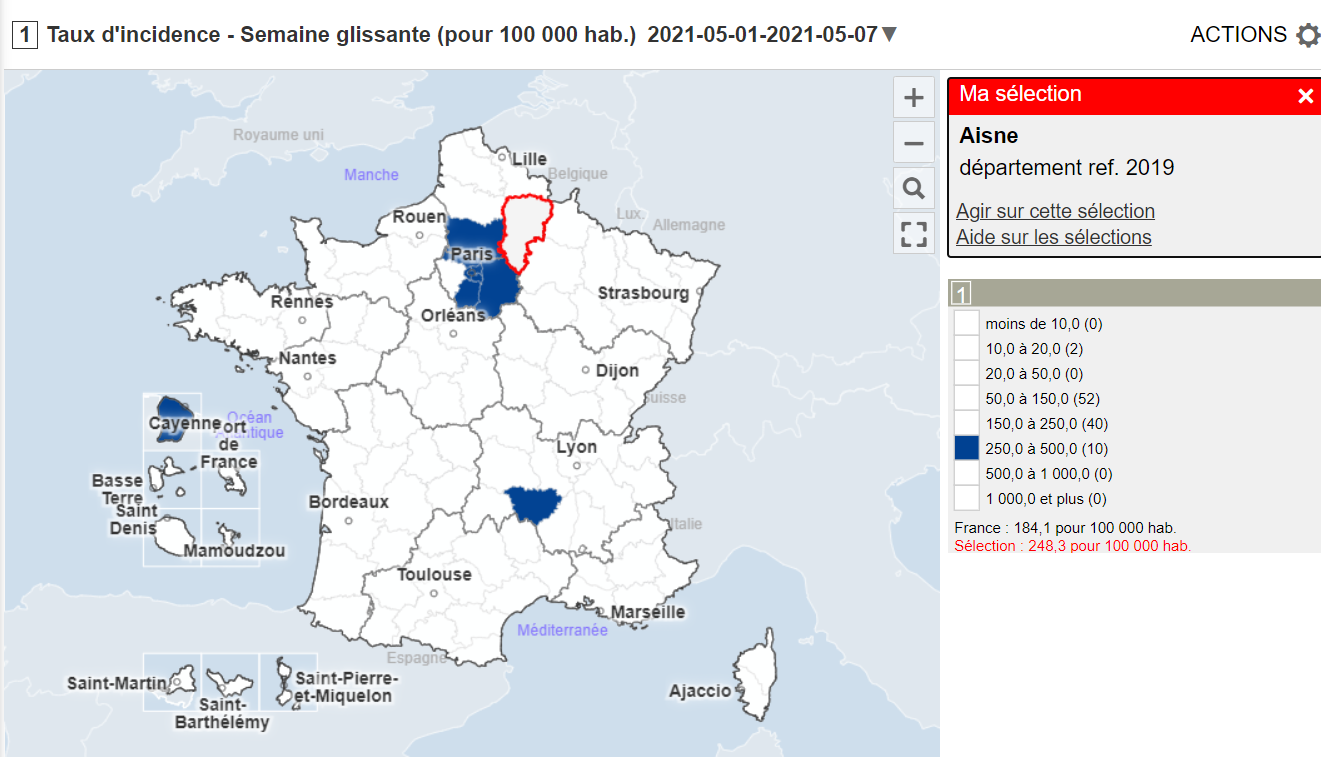
Task: Open 'Aide sur les sélections' link
Action: click(x=1053, y=237)
